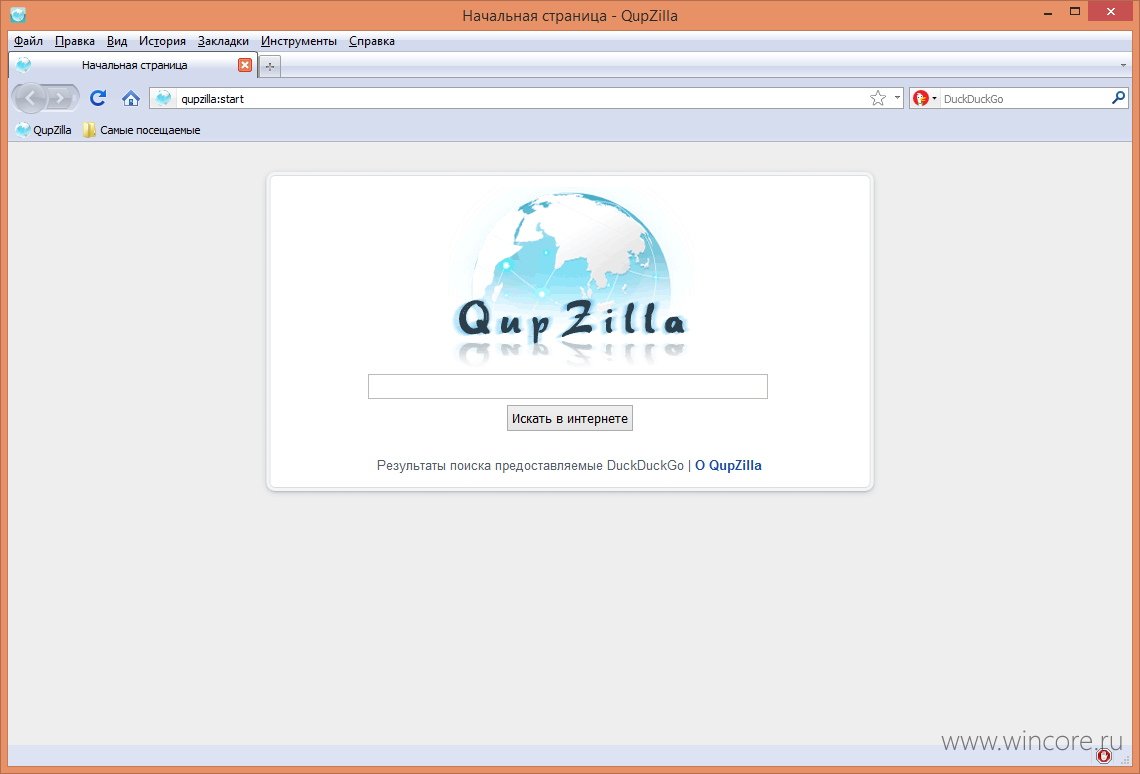Click the Результаты поиска предоставляемые DuckDuckGo text
The image size is (1140, 774).
click(530, 465)
